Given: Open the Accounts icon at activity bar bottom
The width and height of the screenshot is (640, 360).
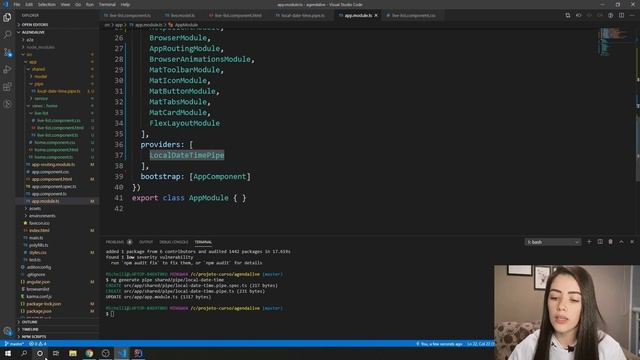Looking at the screenshot, I should [x=7, y=331].
